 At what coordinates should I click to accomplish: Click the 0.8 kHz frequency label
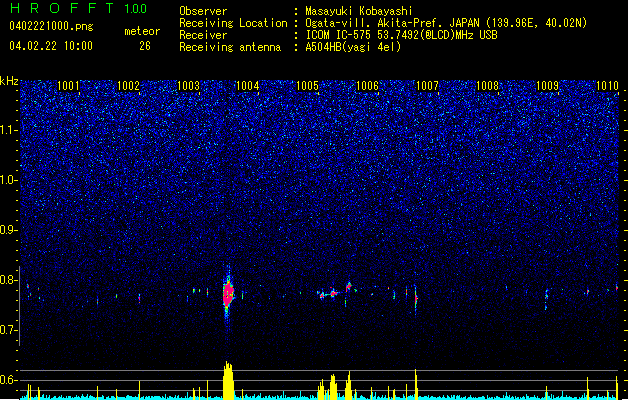coord(8,280)
